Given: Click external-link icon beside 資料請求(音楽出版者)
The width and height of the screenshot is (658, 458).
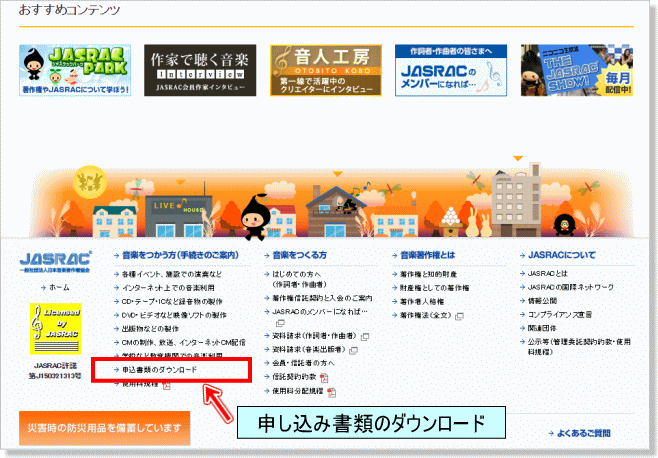Looking at the screenshot, I should tap(353, 350).
